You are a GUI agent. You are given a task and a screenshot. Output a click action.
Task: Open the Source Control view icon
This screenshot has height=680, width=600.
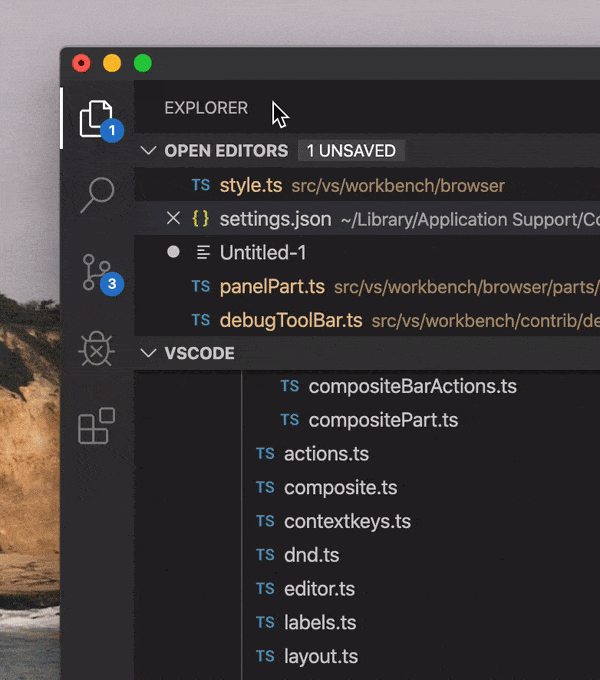click(97, 272)
